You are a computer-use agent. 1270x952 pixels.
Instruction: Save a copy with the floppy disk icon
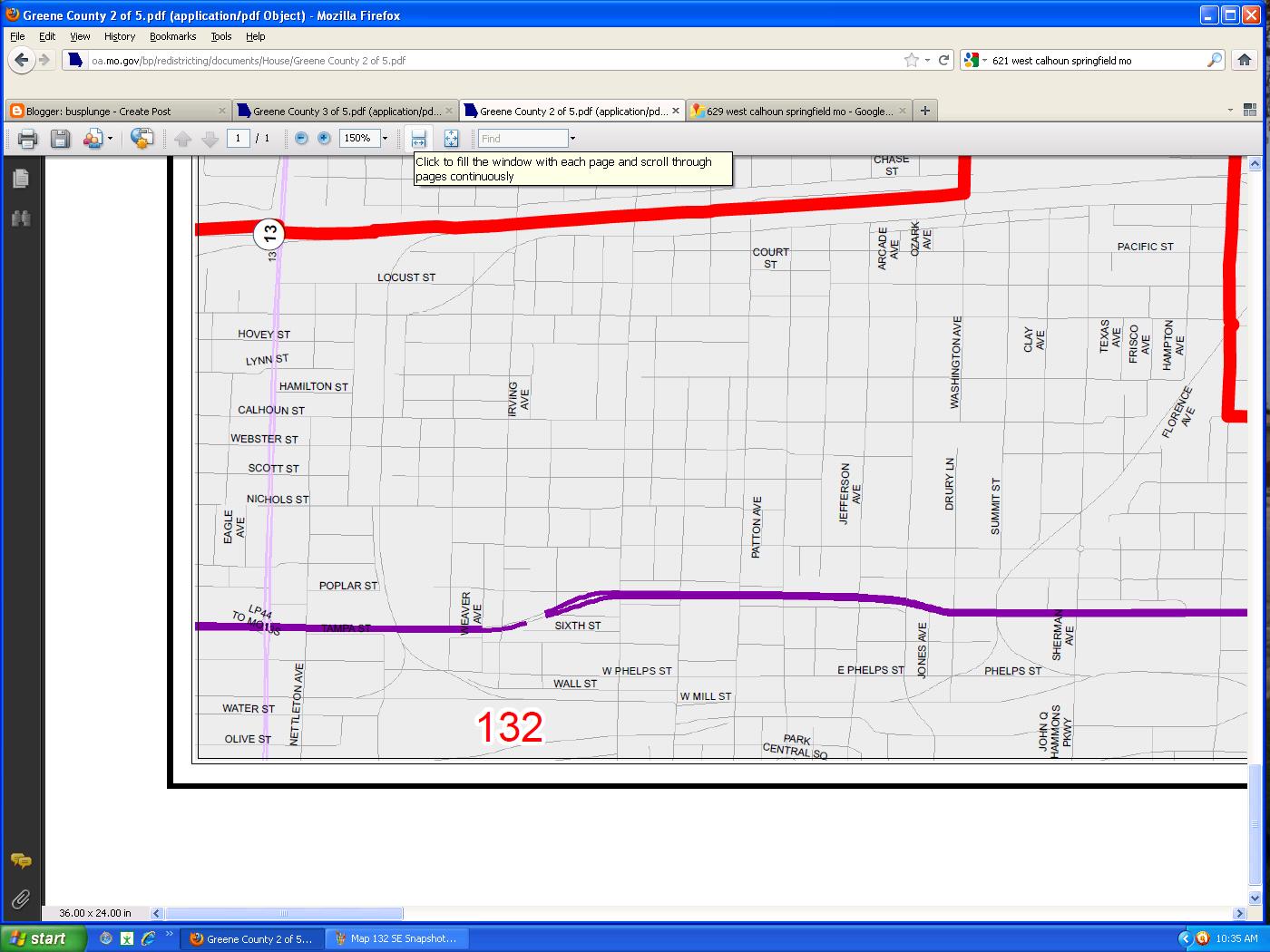[x=60, y=139]
